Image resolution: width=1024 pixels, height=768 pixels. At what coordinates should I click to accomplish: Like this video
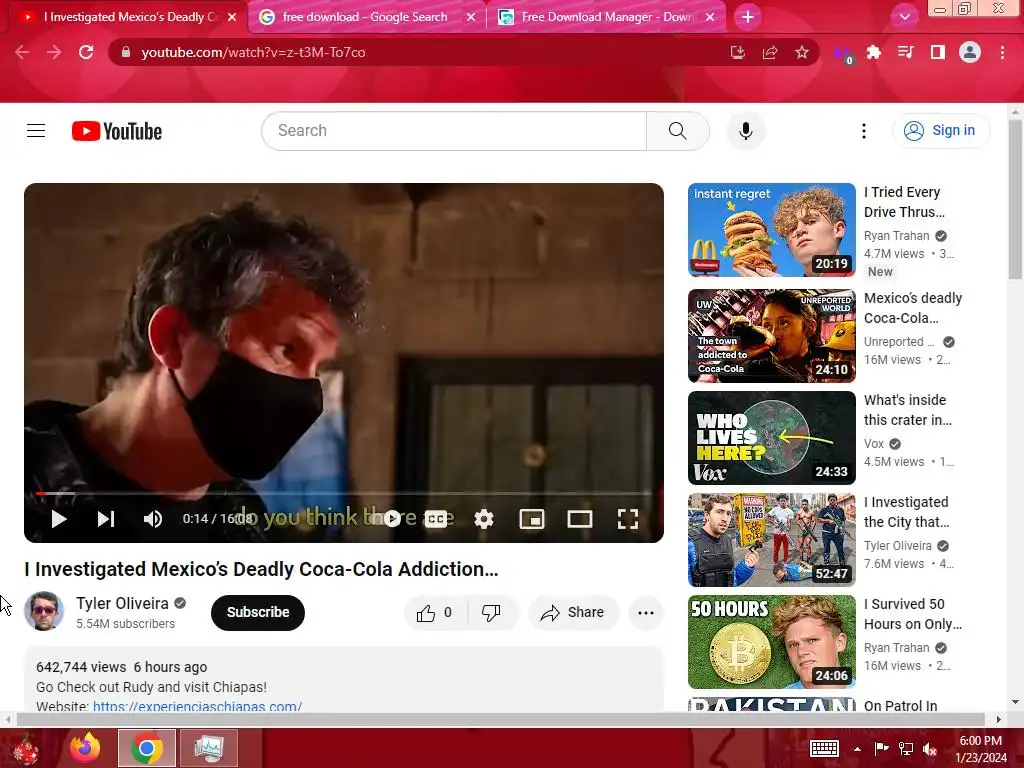(436, 613)
